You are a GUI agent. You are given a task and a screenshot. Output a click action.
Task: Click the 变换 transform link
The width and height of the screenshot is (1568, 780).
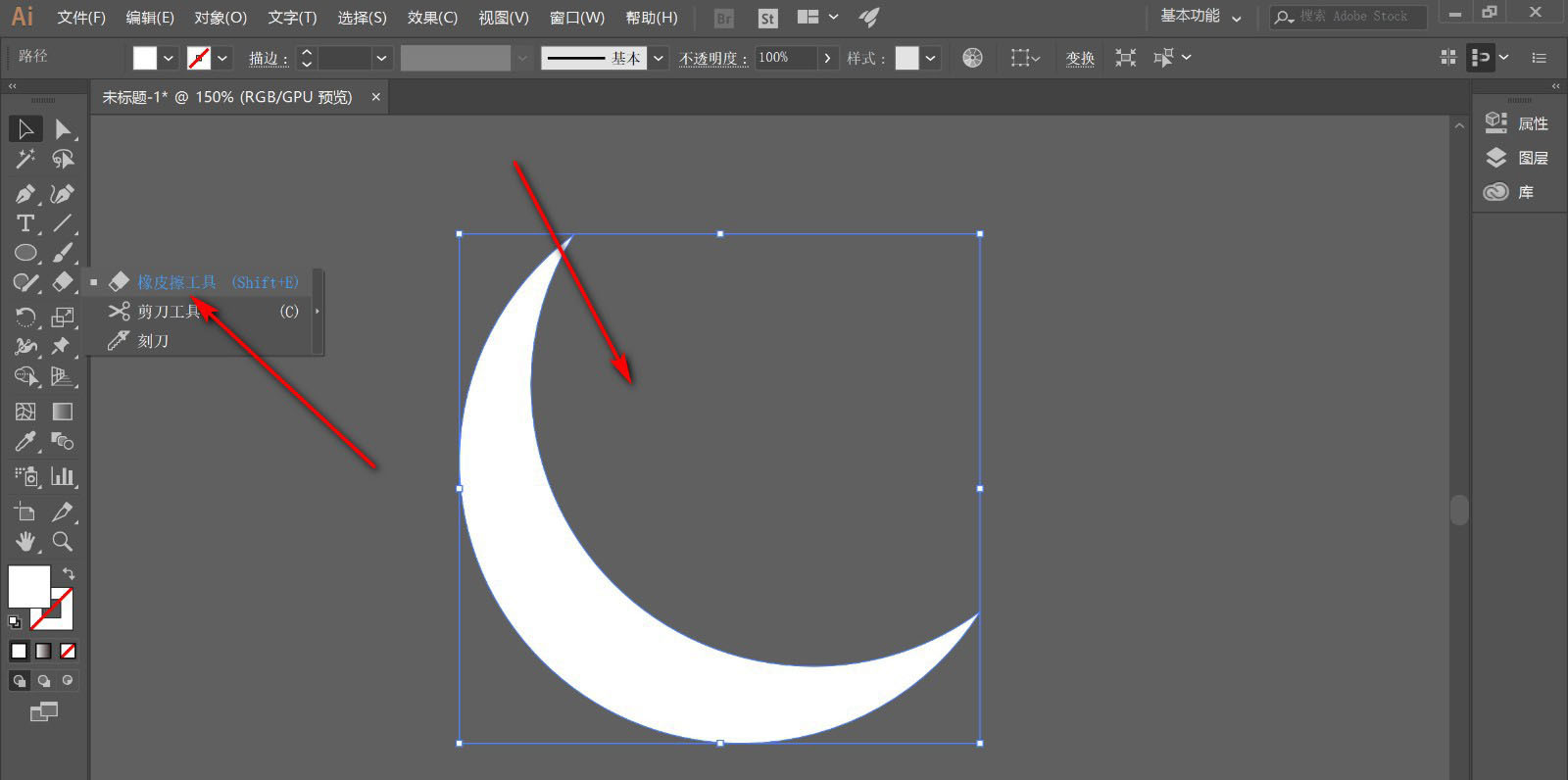pos(1080,58)
